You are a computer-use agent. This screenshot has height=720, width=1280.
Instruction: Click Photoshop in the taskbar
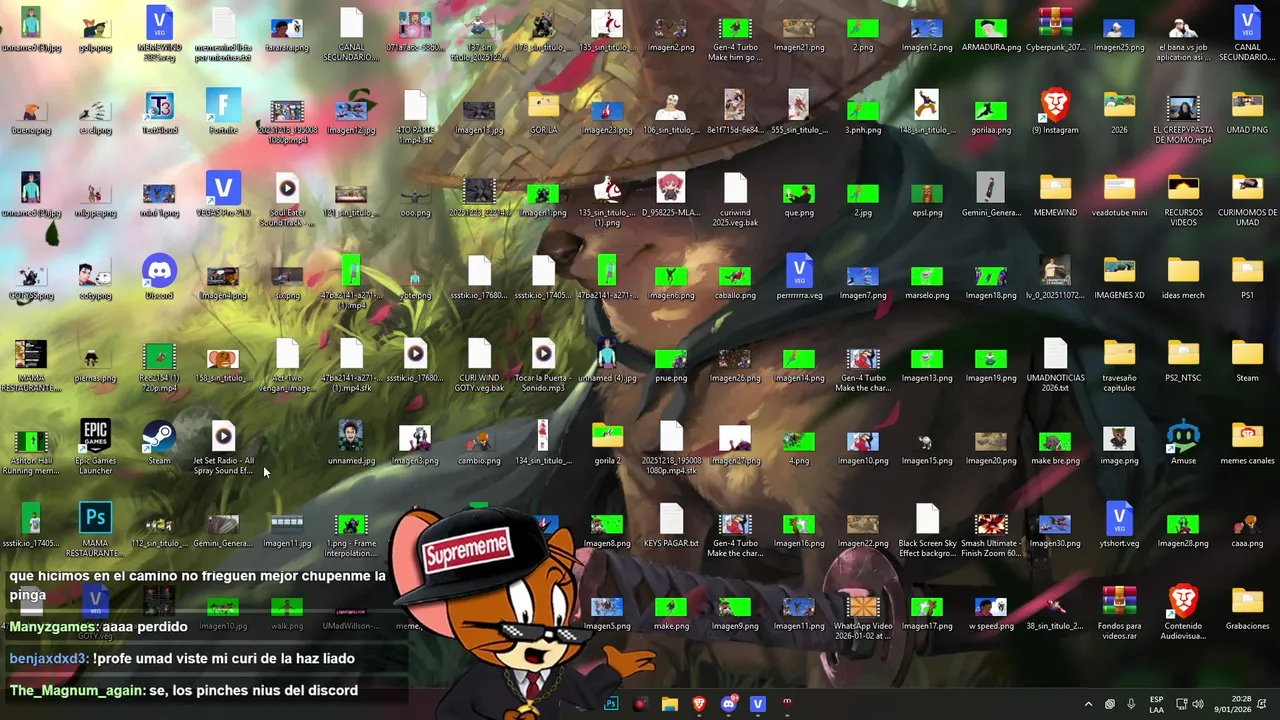click(611, 704)
